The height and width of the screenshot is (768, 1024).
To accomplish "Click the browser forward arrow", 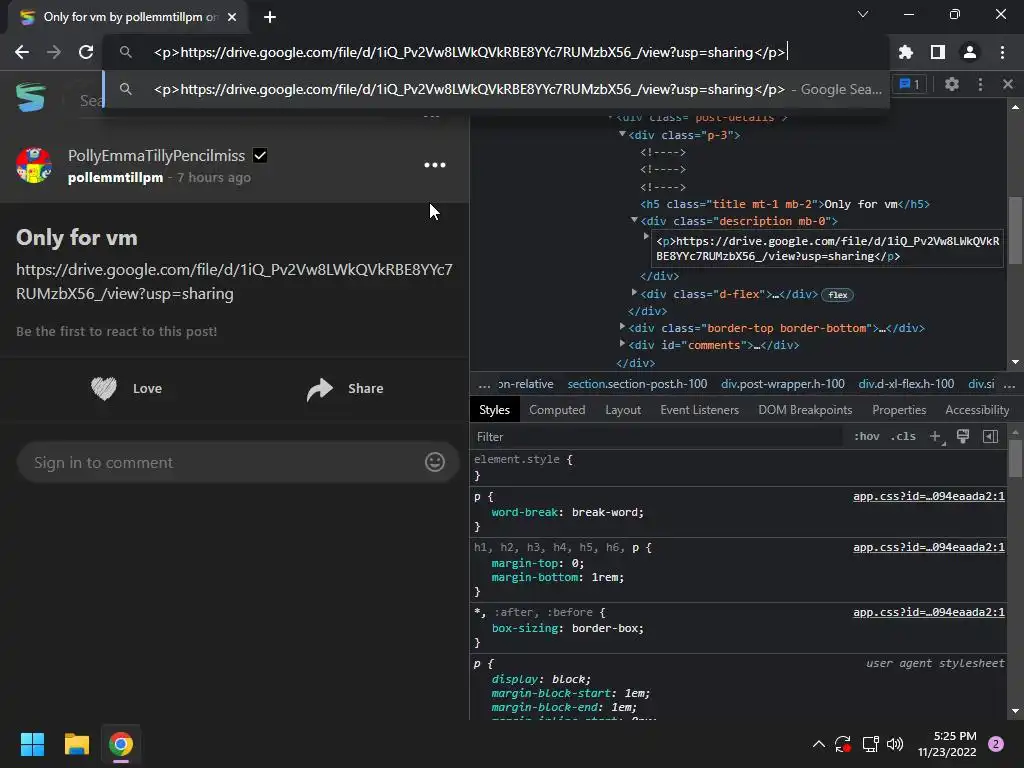I will (54, 52).
